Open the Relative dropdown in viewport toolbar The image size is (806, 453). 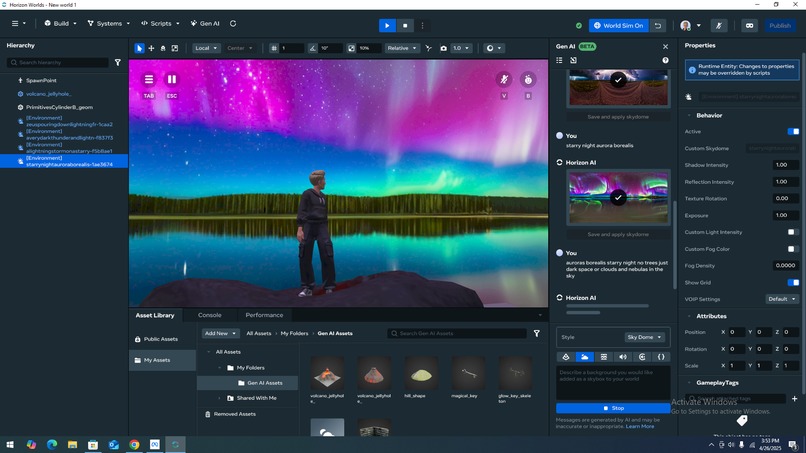(x=402, y=48)
